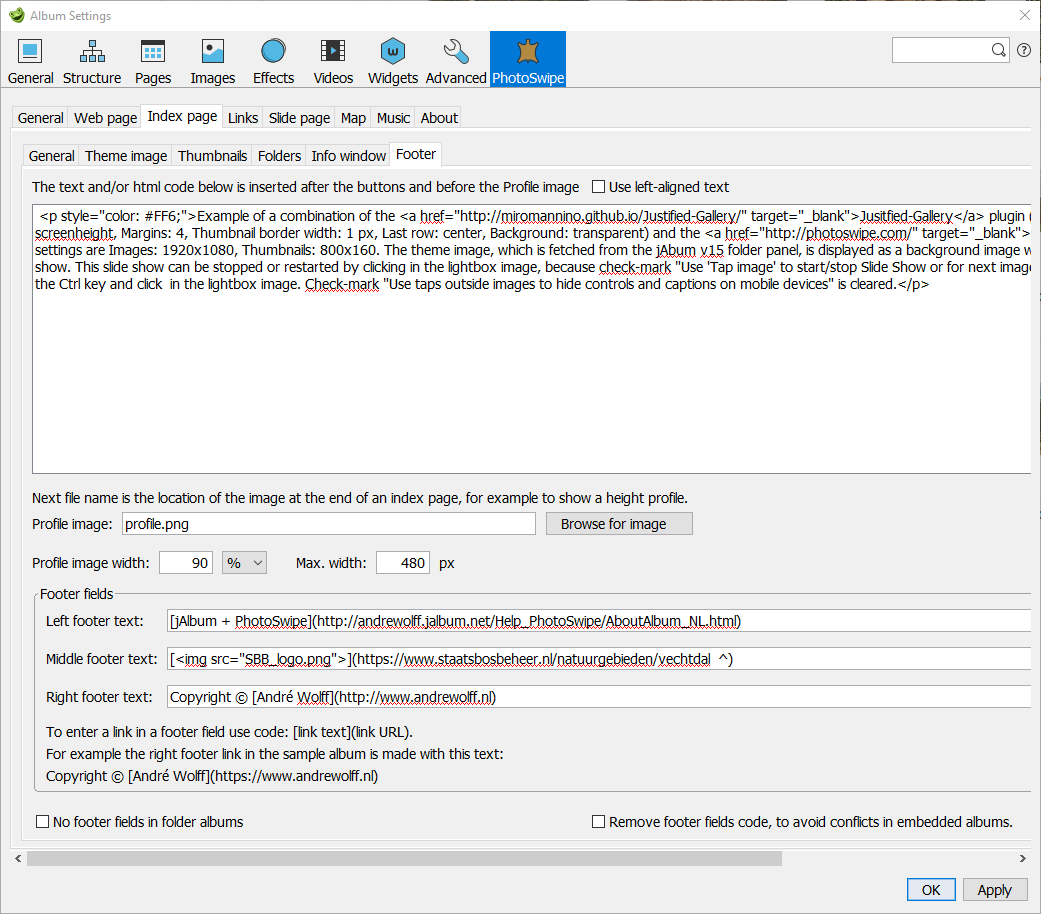Viewport: 1041px width, 914px height.
Task: Click inside the Profile image field
Action: coord(328,523)
